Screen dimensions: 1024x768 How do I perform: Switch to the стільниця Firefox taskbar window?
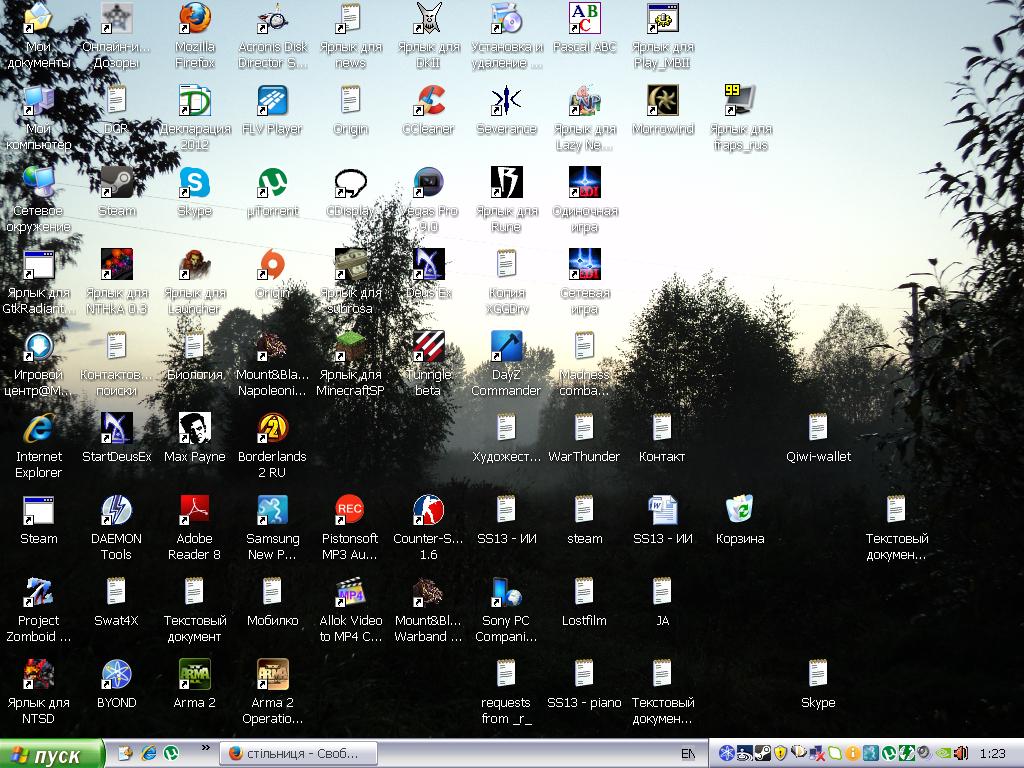click(298, 754)
